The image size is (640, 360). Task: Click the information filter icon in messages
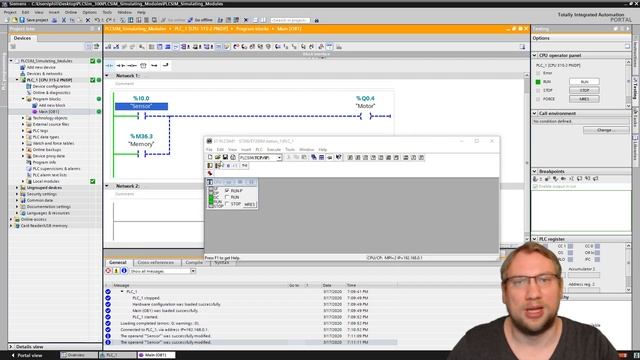pyautogui.click(x=124, y=271)
